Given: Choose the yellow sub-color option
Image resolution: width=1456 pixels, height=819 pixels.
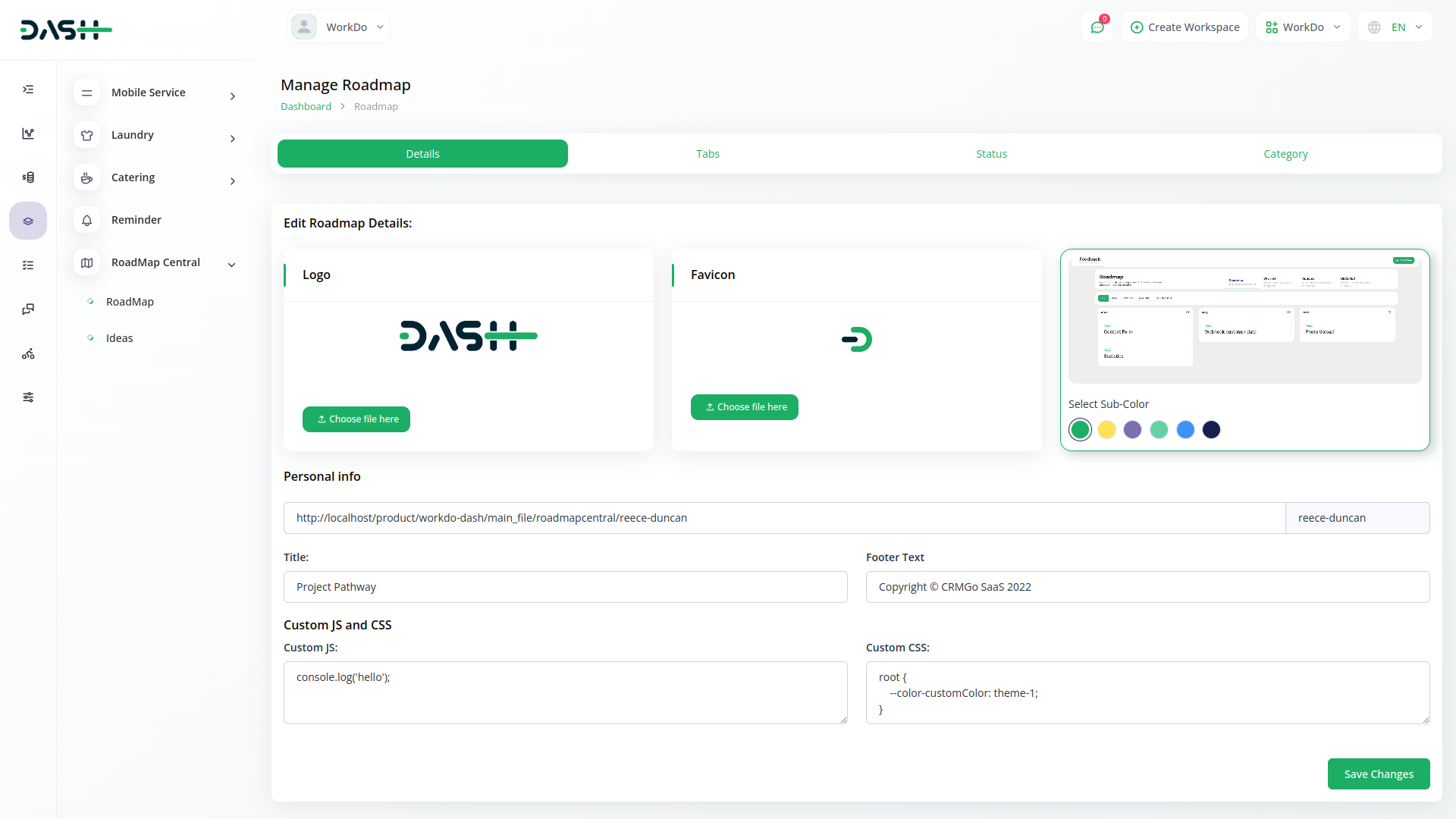Looking at the screenshot, I should 1106,430.
